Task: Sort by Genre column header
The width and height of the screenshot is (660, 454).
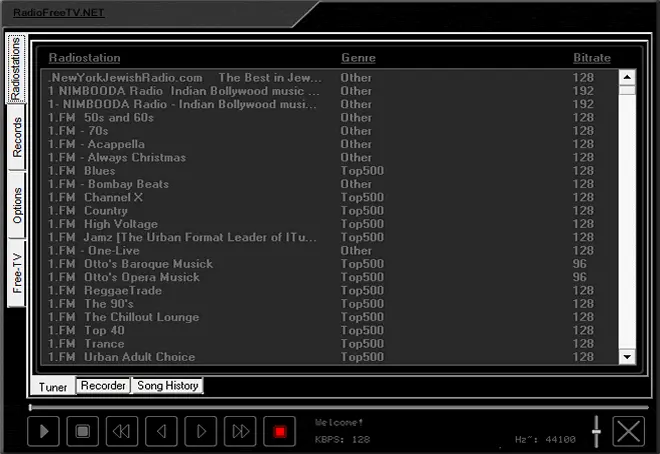Action: tap(358, 58)
